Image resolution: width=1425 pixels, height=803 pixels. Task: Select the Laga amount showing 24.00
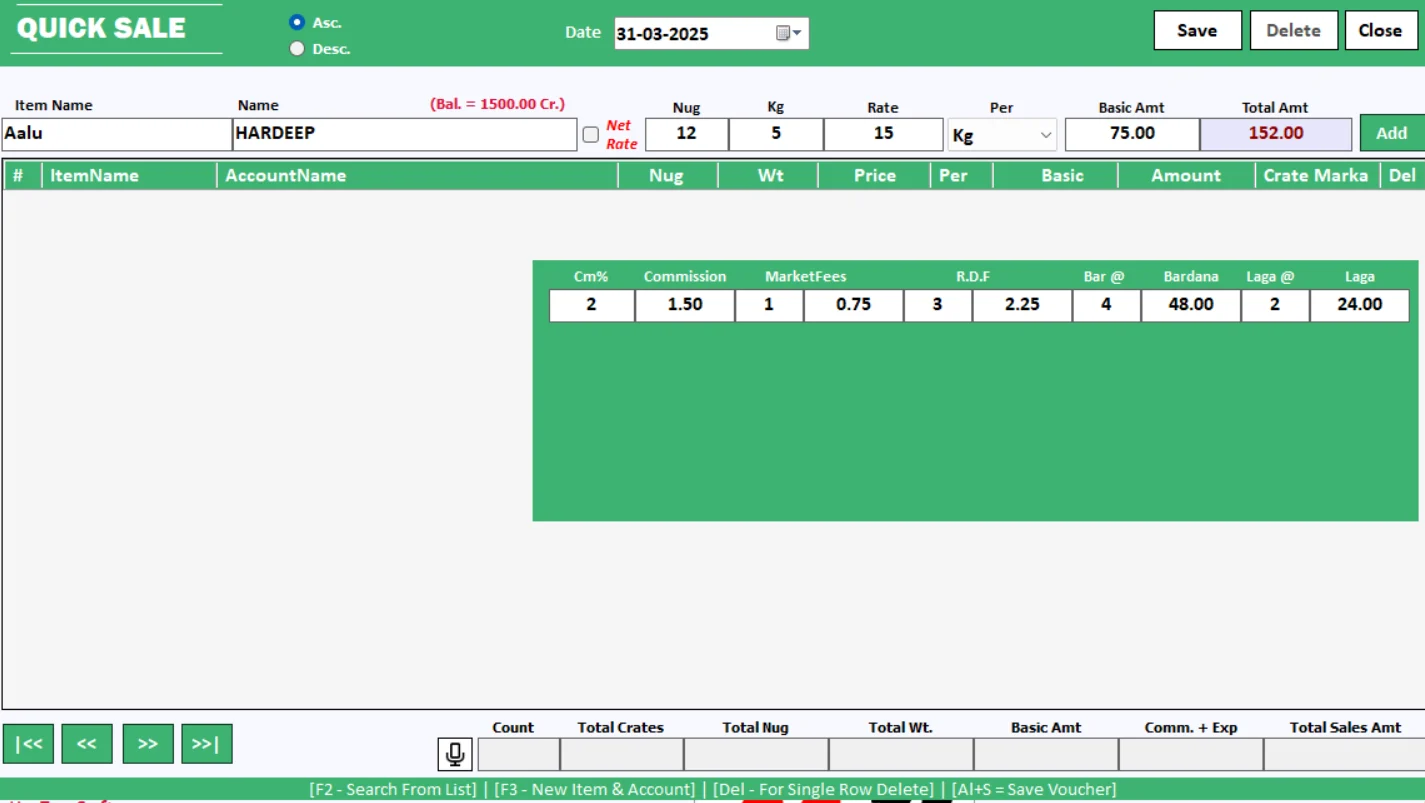click(1359, 305)
